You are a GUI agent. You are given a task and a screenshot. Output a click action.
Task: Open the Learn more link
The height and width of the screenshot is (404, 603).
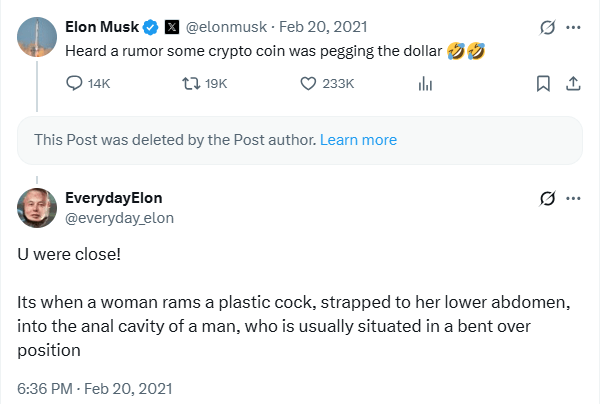point(358,140)
